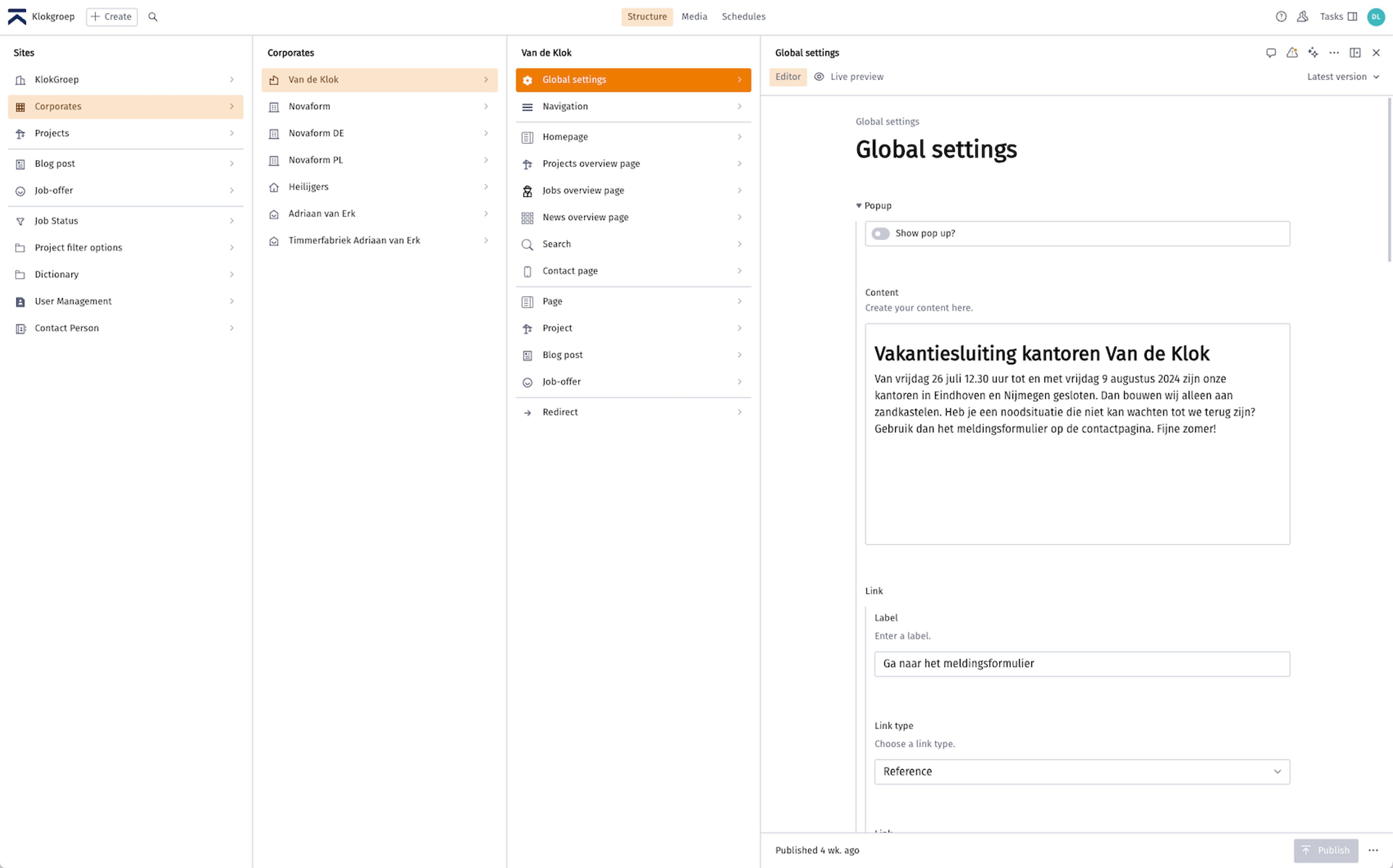Viewport: 1393px width, 868px height.
Task: Open the search magnifier in top bar
Action: pyautogui.click(x=153, y=17)
